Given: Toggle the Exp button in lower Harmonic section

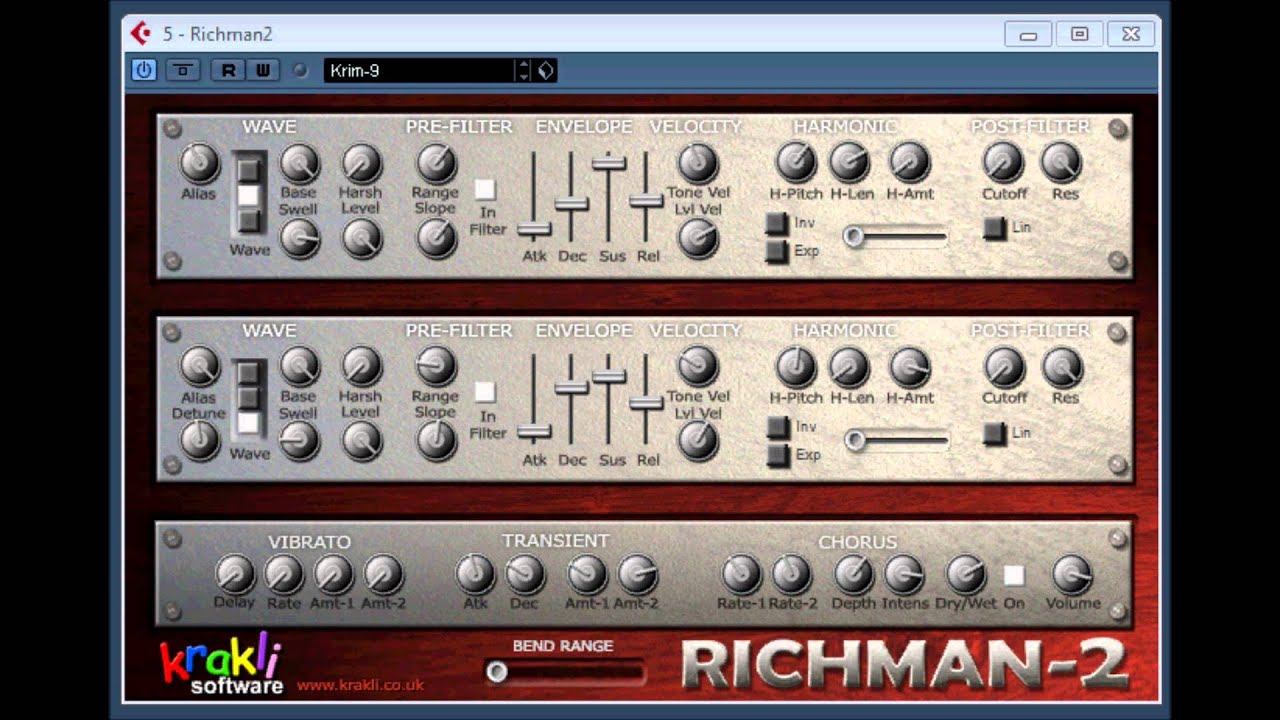Looking at the screenshot, I should click(x=777, y=456).
